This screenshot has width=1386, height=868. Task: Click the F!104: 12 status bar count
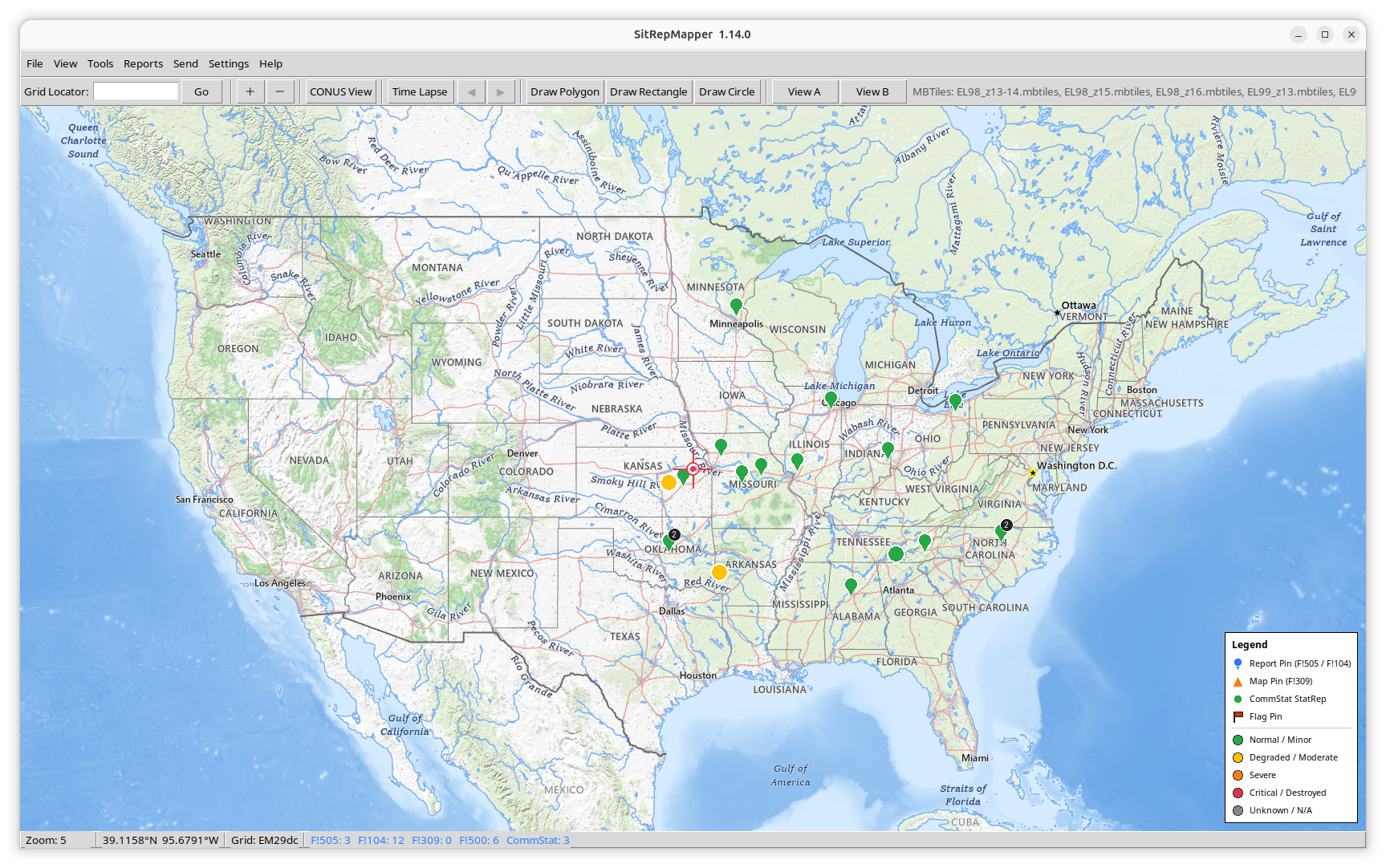click(381, 840)
